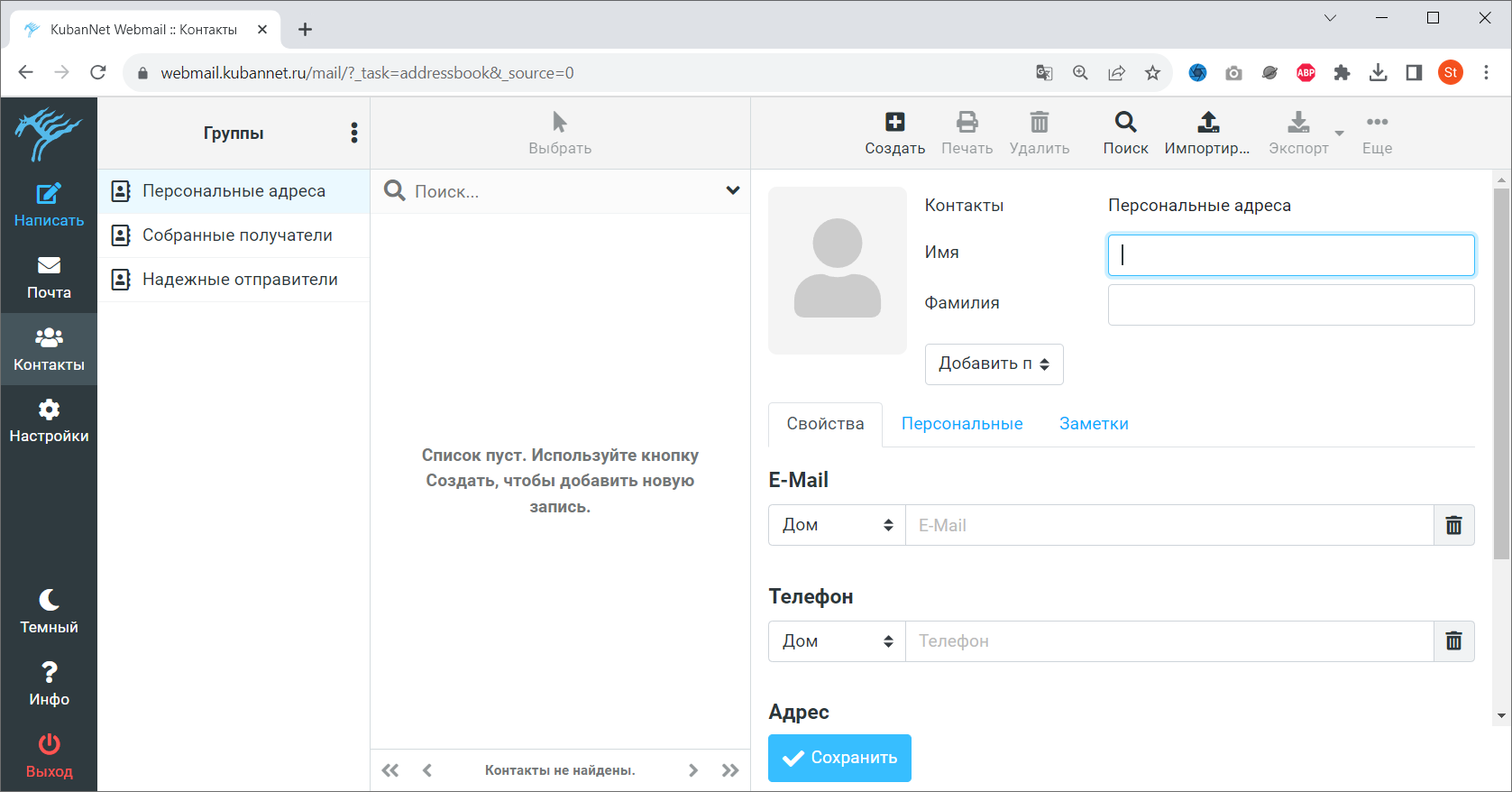Viewport: 1512px width, 792px height.
Task: Click the page translate icon
Action: point(1044,73)
